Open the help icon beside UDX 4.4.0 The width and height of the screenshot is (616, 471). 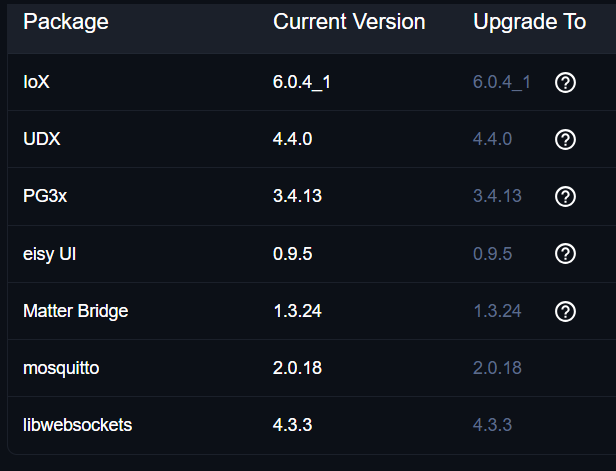(x=565, y=139)
